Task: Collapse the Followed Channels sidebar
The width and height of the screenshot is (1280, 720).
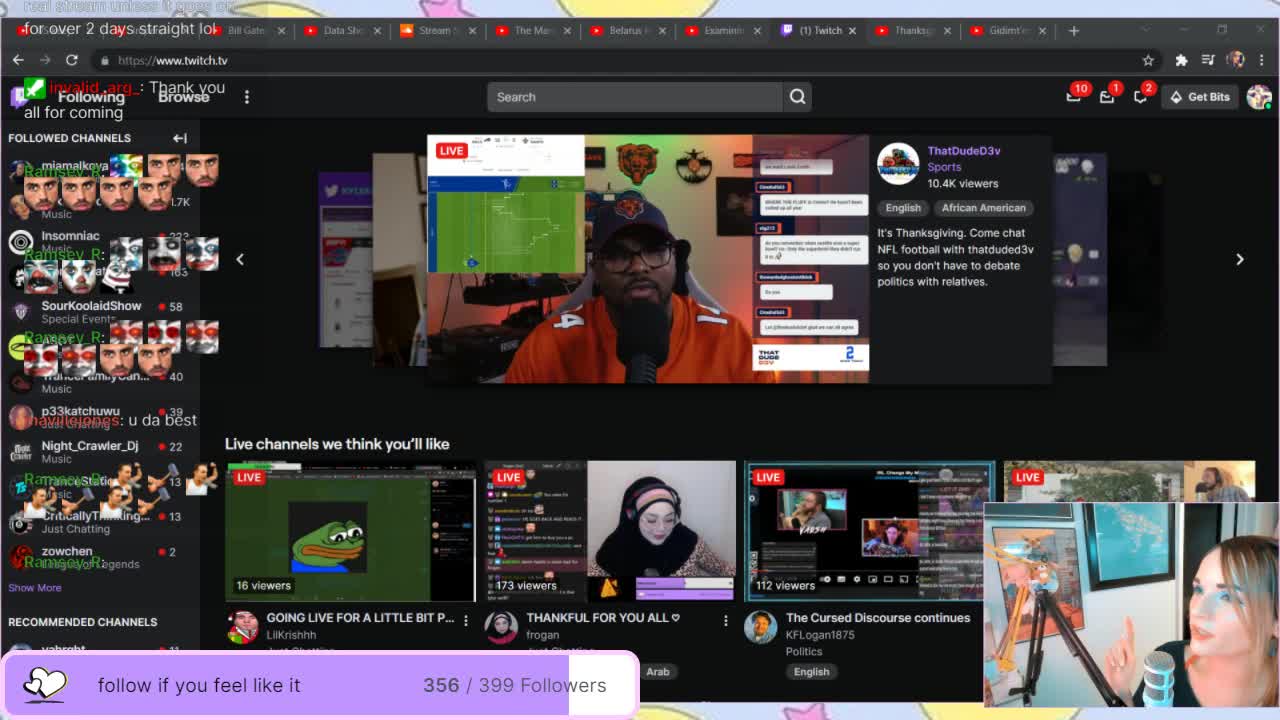Action: tap(180, 138)
